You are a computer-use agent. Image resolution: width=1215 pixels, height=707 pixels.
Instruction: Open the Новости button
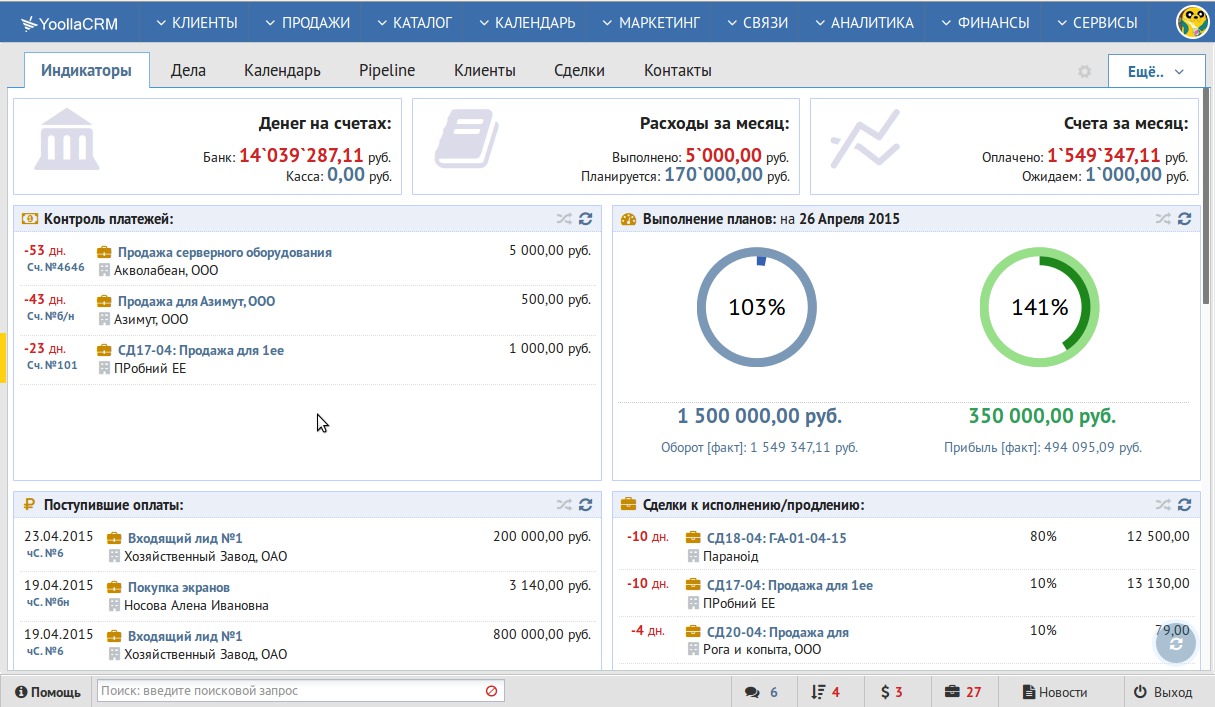[1055, 691]
